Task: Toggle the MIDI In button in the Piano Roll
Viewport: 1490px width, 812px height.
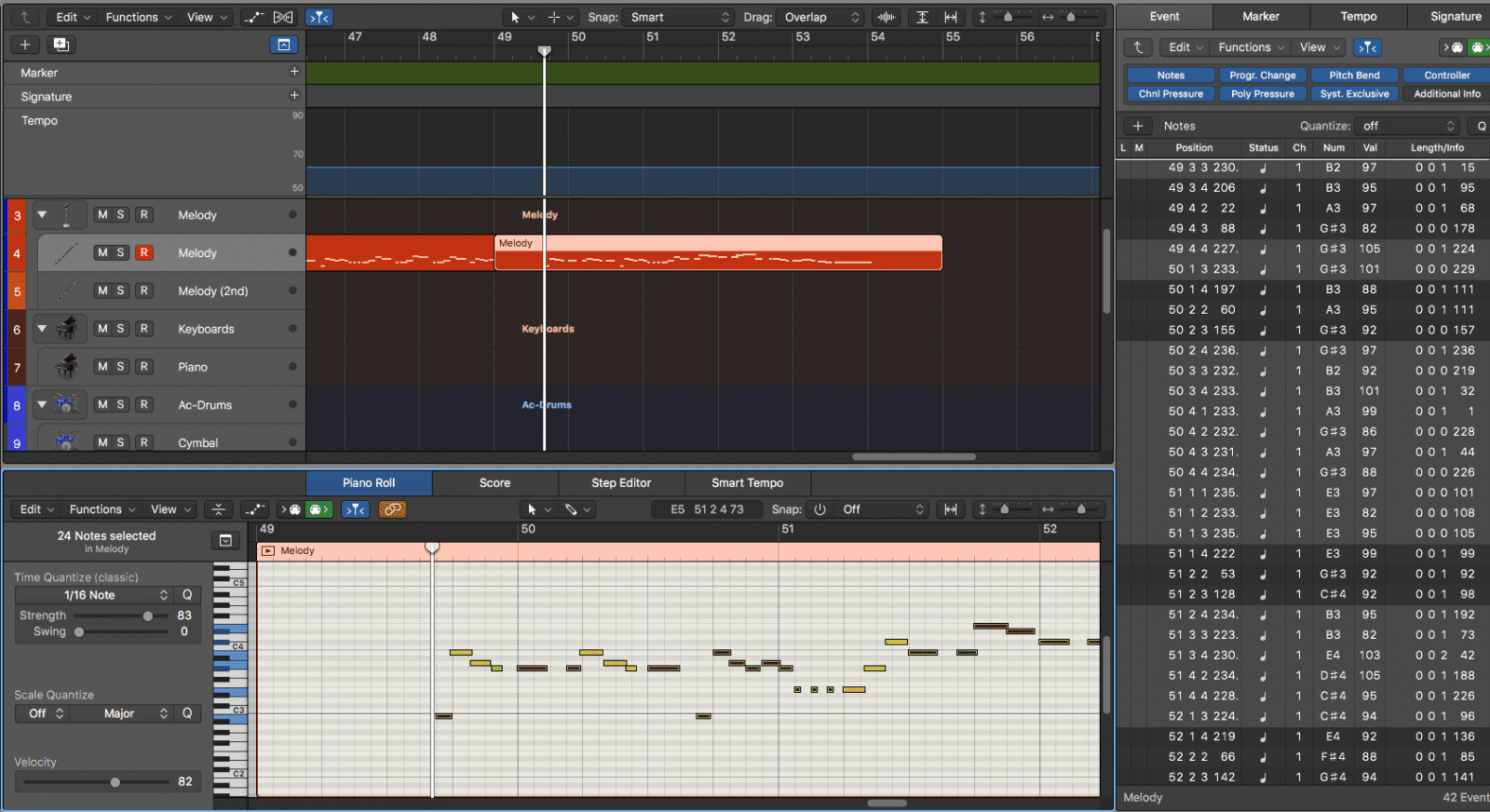Action: point(291,509)
